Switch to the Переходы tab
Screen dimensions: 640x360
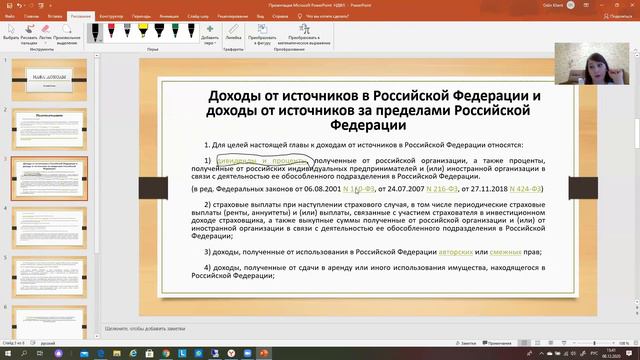(x=141, y=16)
